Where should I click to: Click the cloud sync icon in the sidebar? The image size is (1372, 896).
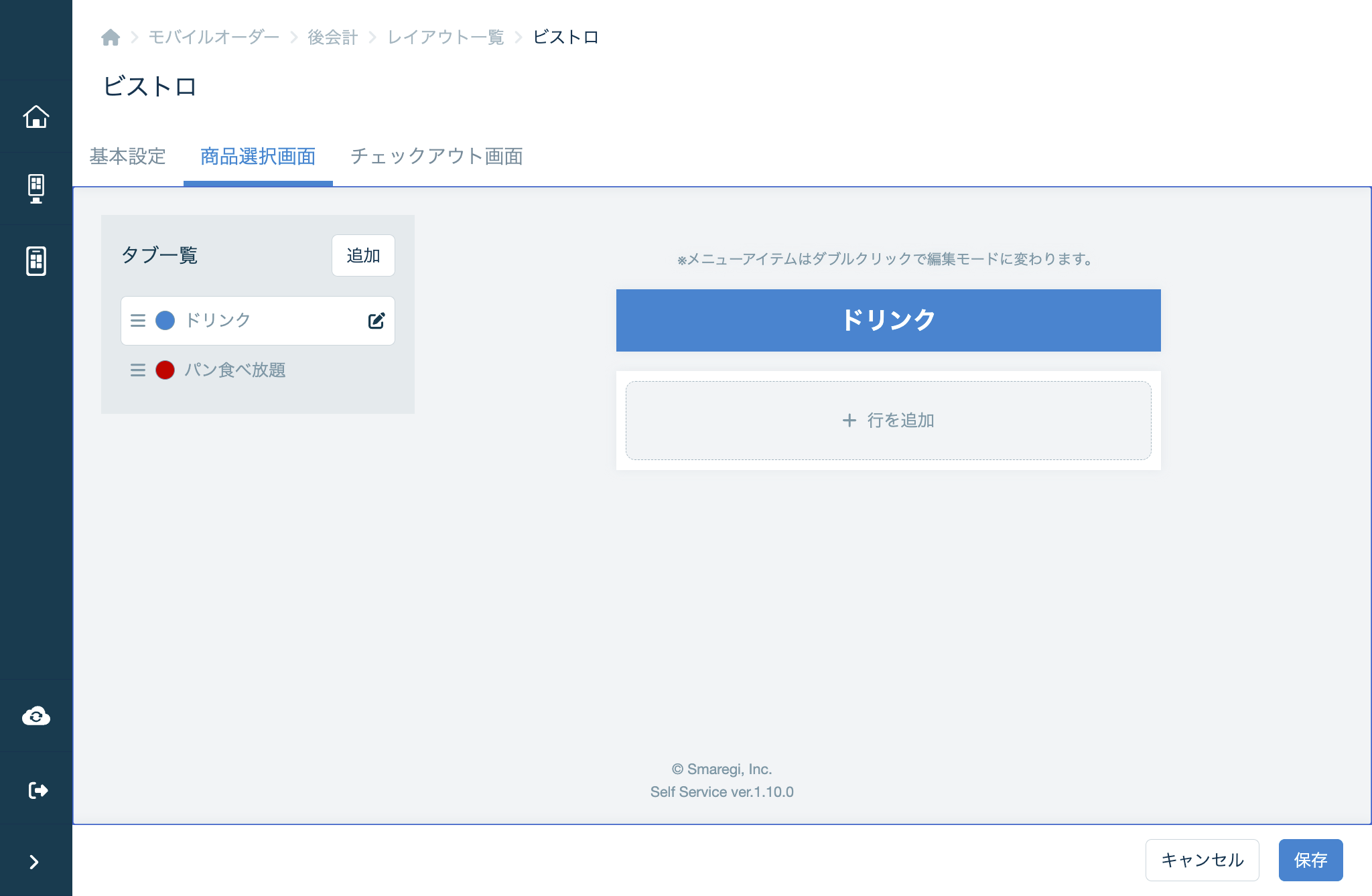click(x=36, y=715)
